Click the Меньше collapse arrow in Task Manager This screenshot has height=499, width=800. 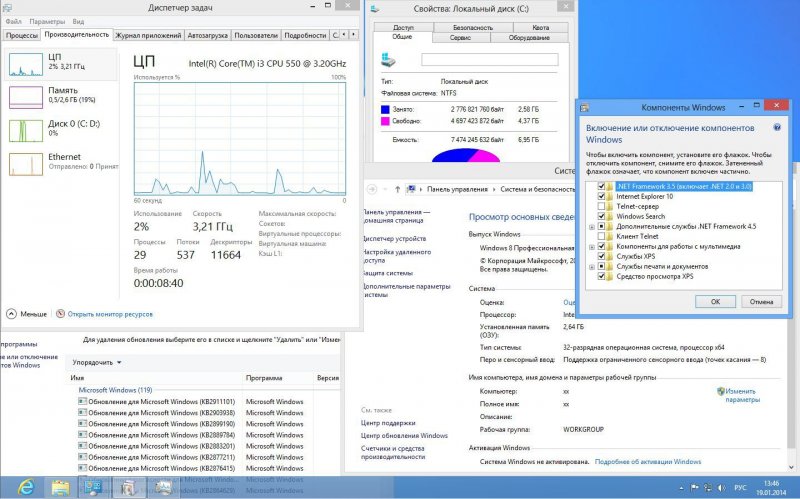click(11, 314)
